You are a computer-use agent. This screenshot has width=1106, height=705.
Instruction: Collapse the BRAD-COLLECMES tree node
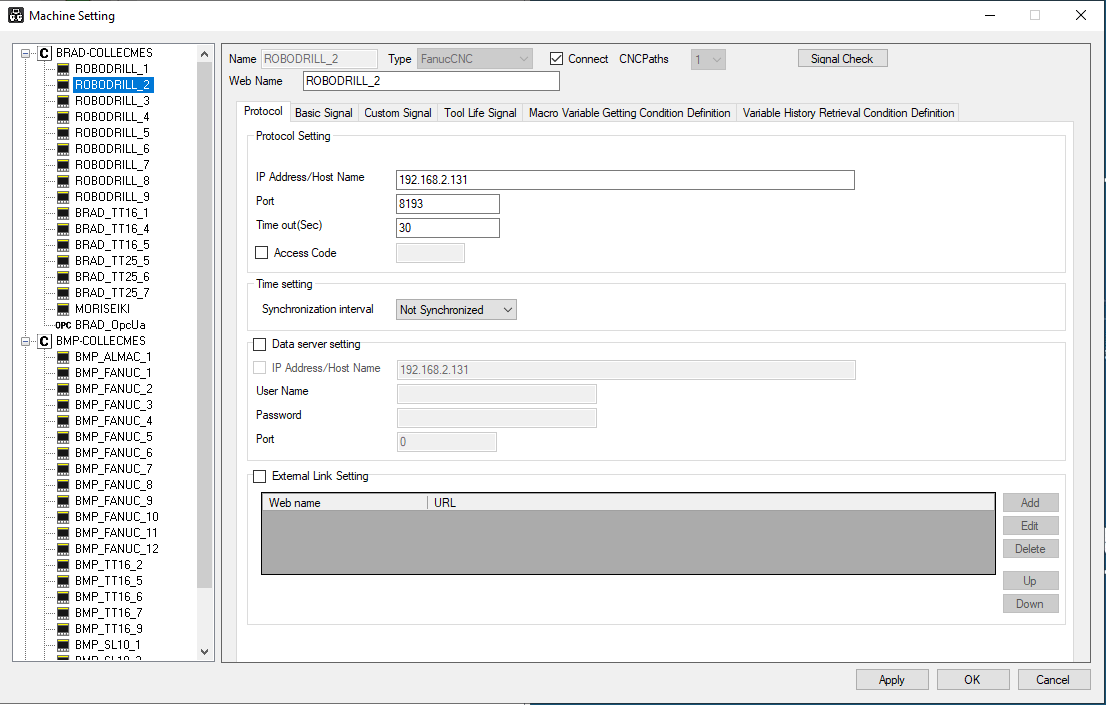click(25, 53)
